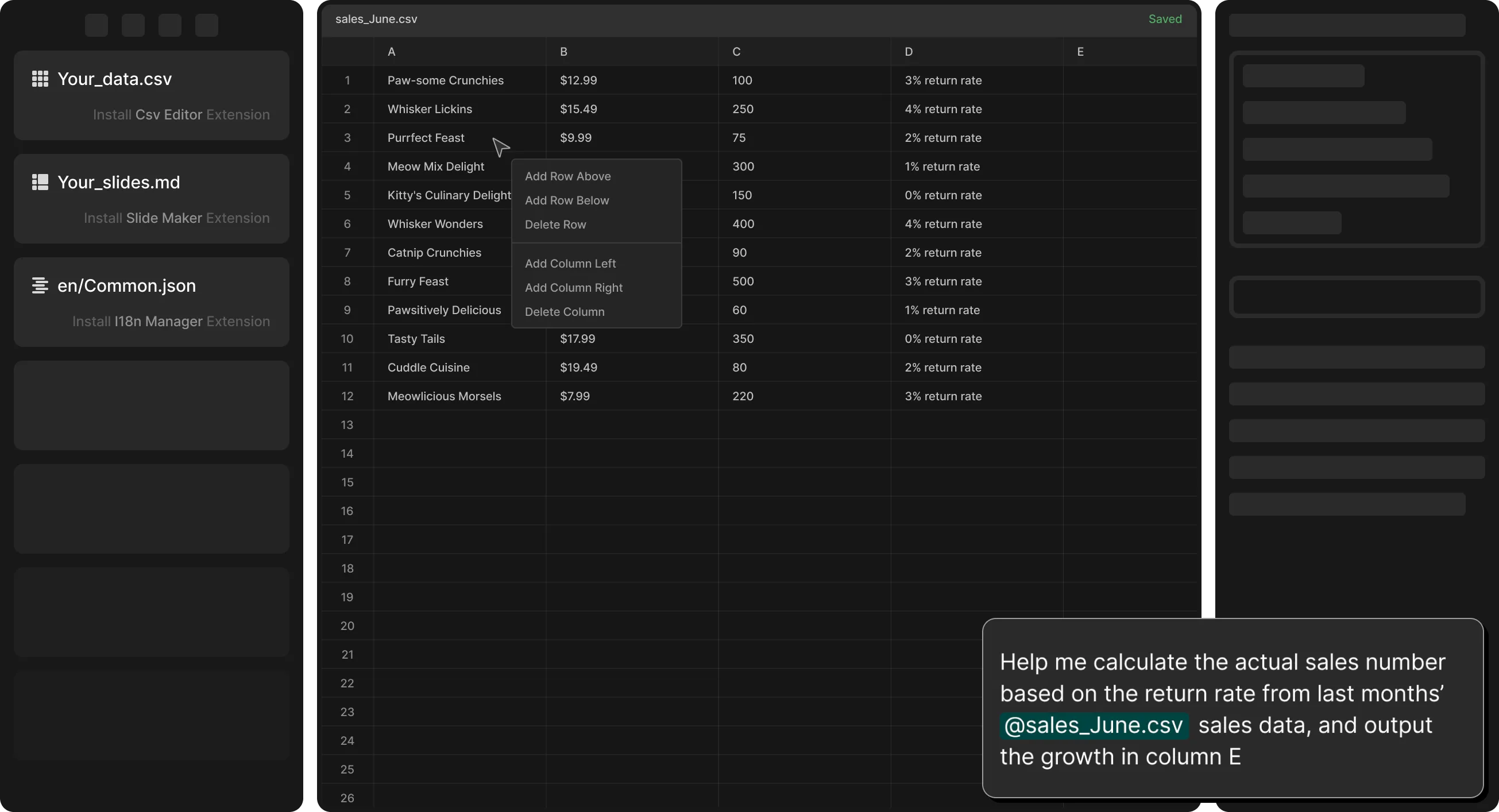Viewport: 1499px width, 812px height.
Task: Select quantity cell 500 for Furry Feast
Action: tap(804, 281)
